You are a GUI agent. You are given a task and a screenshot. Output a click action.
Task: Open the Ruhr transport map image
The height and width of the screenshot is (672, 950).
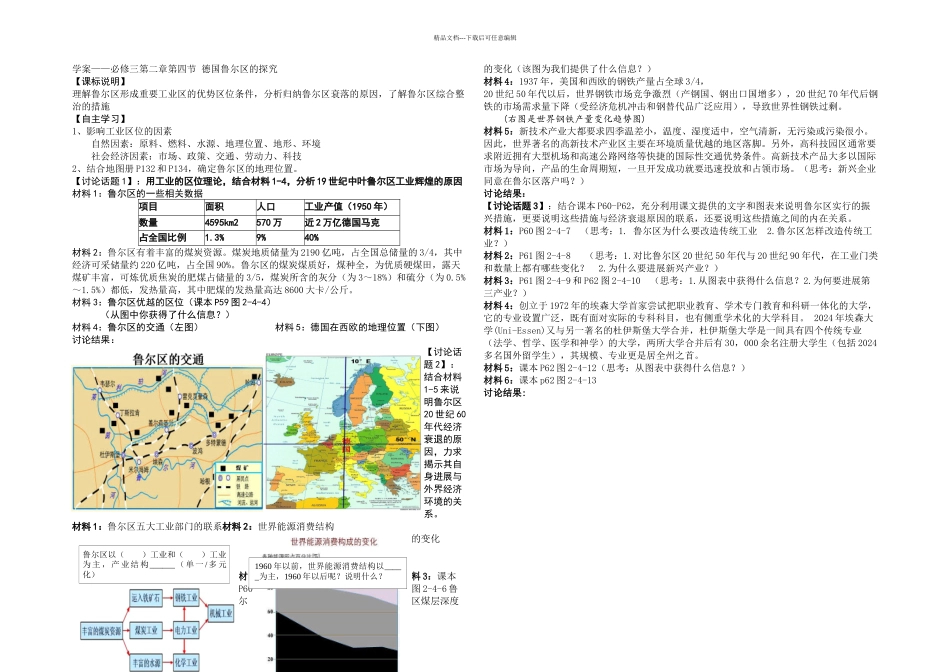click(168, 437)
